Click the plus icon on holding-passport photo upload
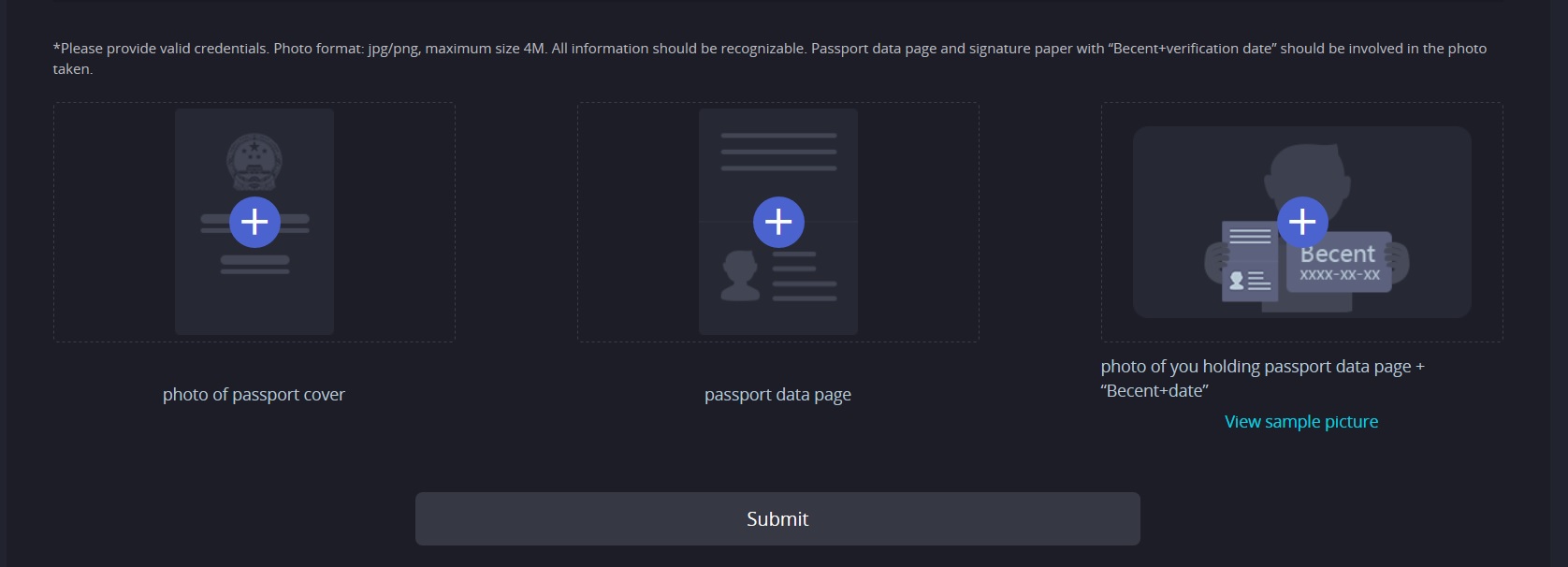The width and height of the screenshot is (1568, 567). coord(1302,222)
